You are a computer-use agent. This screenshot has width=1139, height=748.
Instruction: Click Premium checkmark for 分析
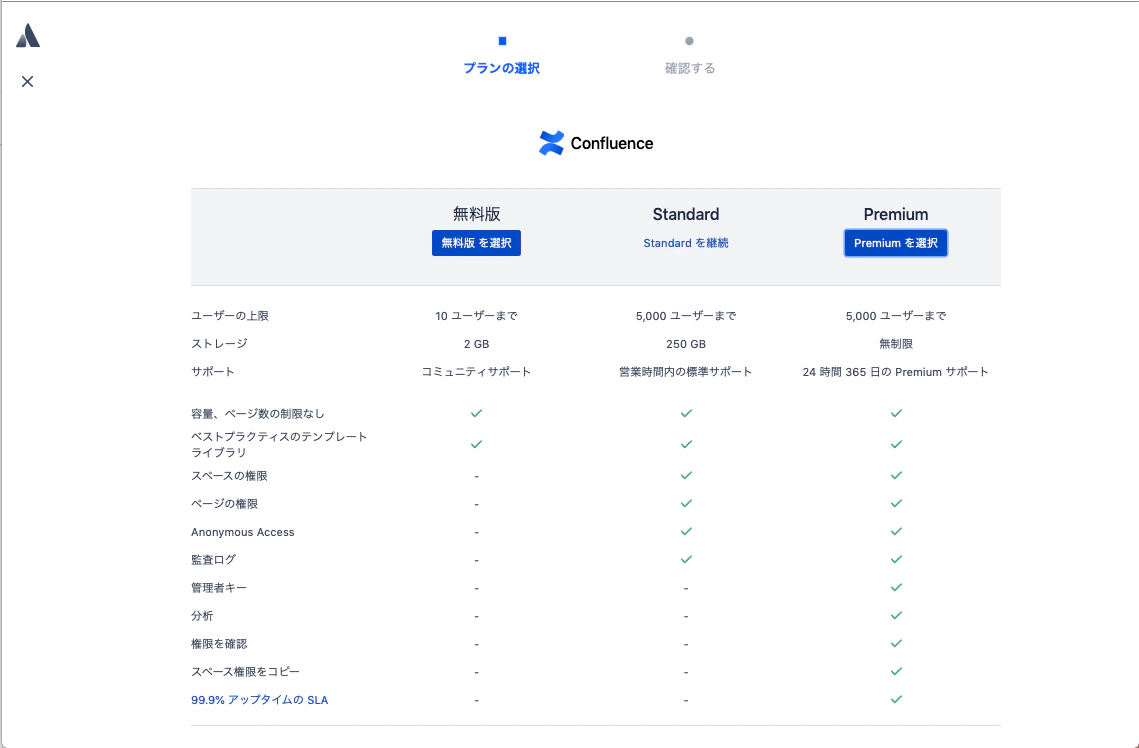pos(896,615)
